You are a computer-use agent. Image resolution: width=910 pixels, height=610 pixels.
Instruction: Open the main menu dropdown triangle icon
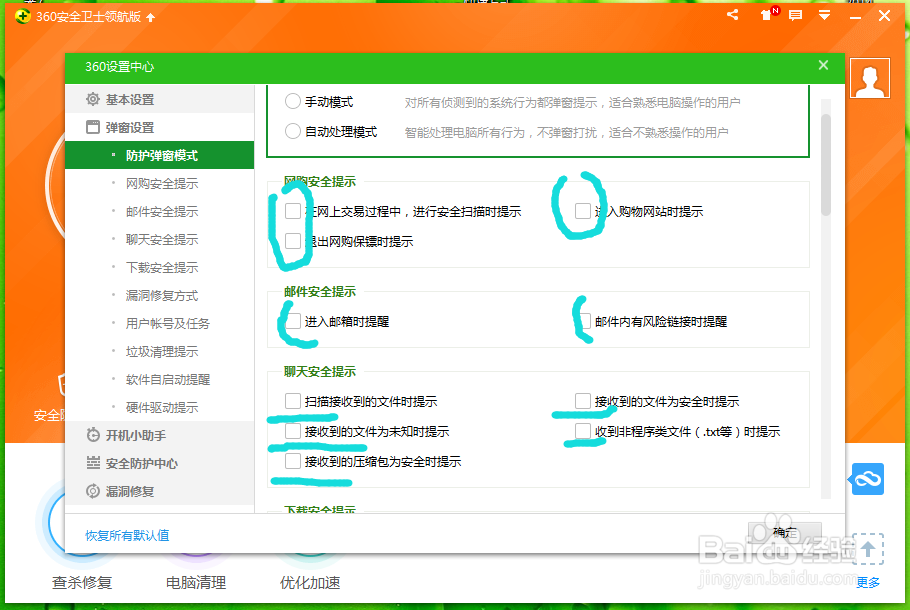click(x=824, y=15)
